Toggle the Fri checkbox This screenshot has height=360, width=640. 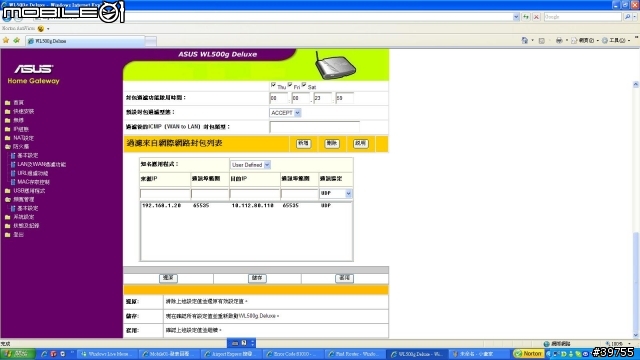[290, 85]
